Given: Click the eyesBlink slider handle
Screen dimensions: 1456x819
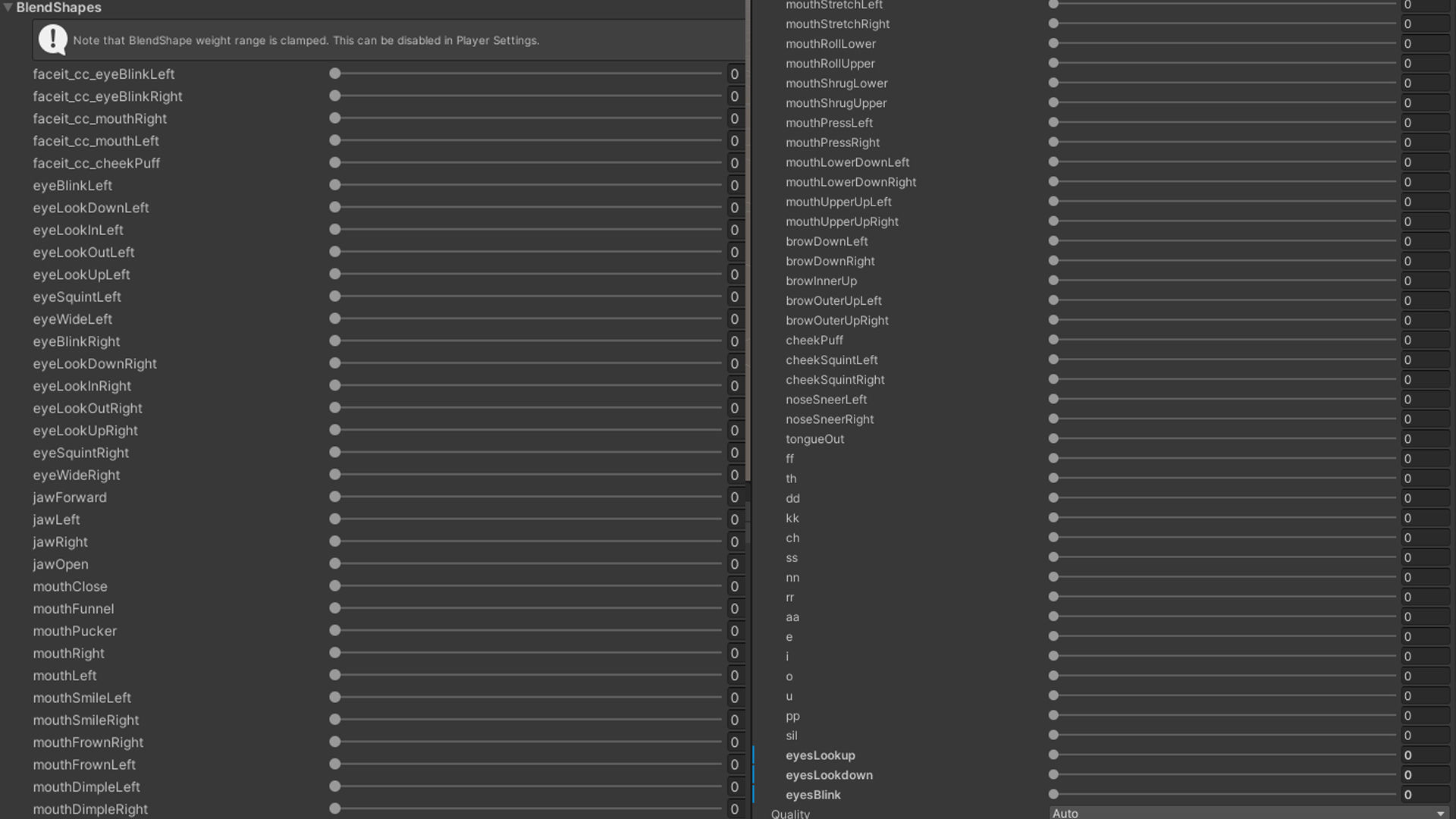Looking at the screenshot, I should tap(1053, 795).
